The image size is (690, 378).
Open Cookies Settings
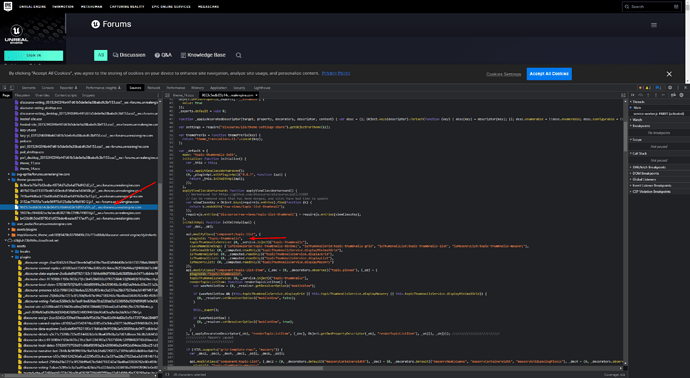pos(503,74)
